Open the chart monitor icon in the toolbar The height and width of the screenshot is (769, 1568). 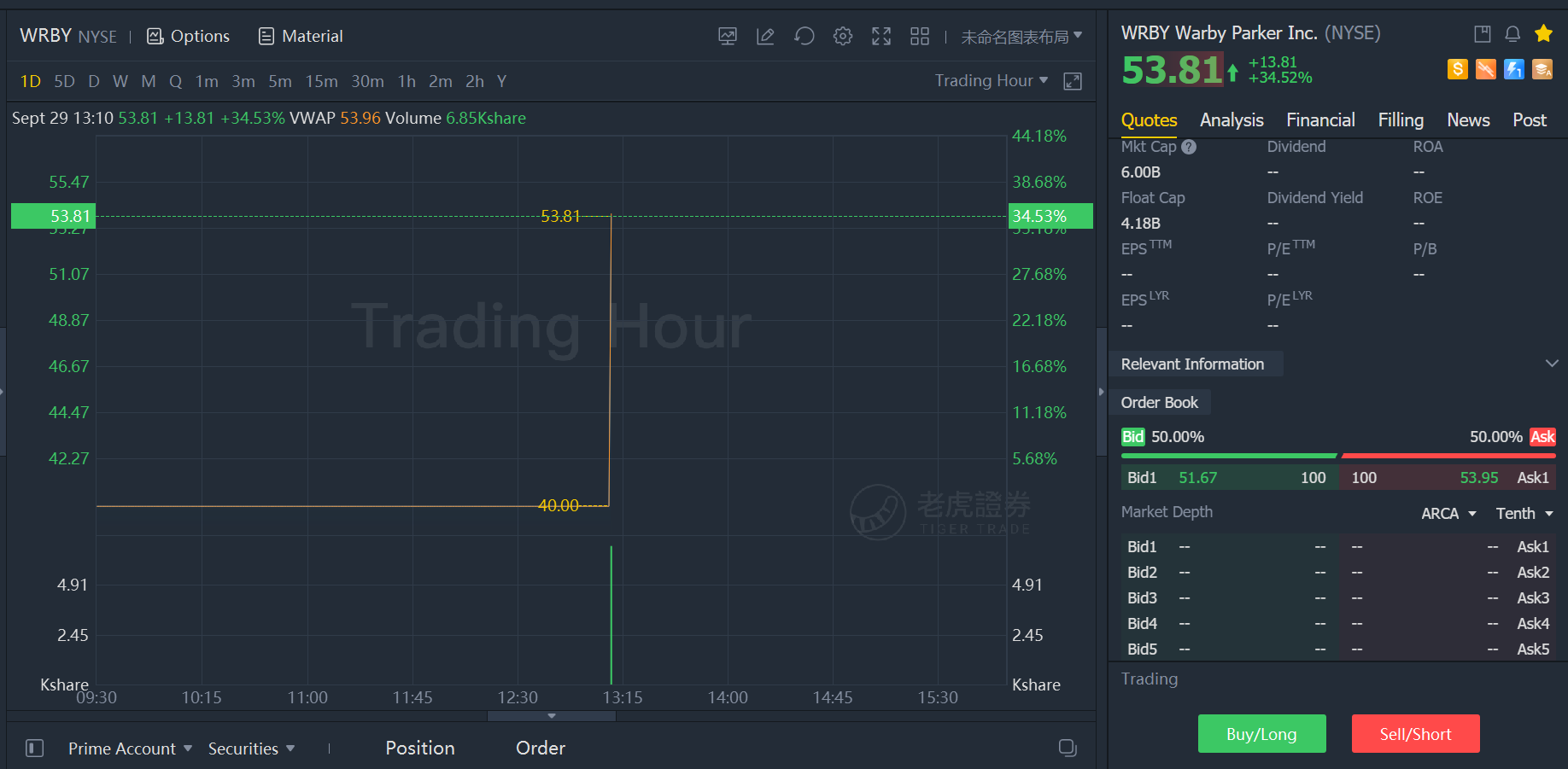click(x=728, y=36)
